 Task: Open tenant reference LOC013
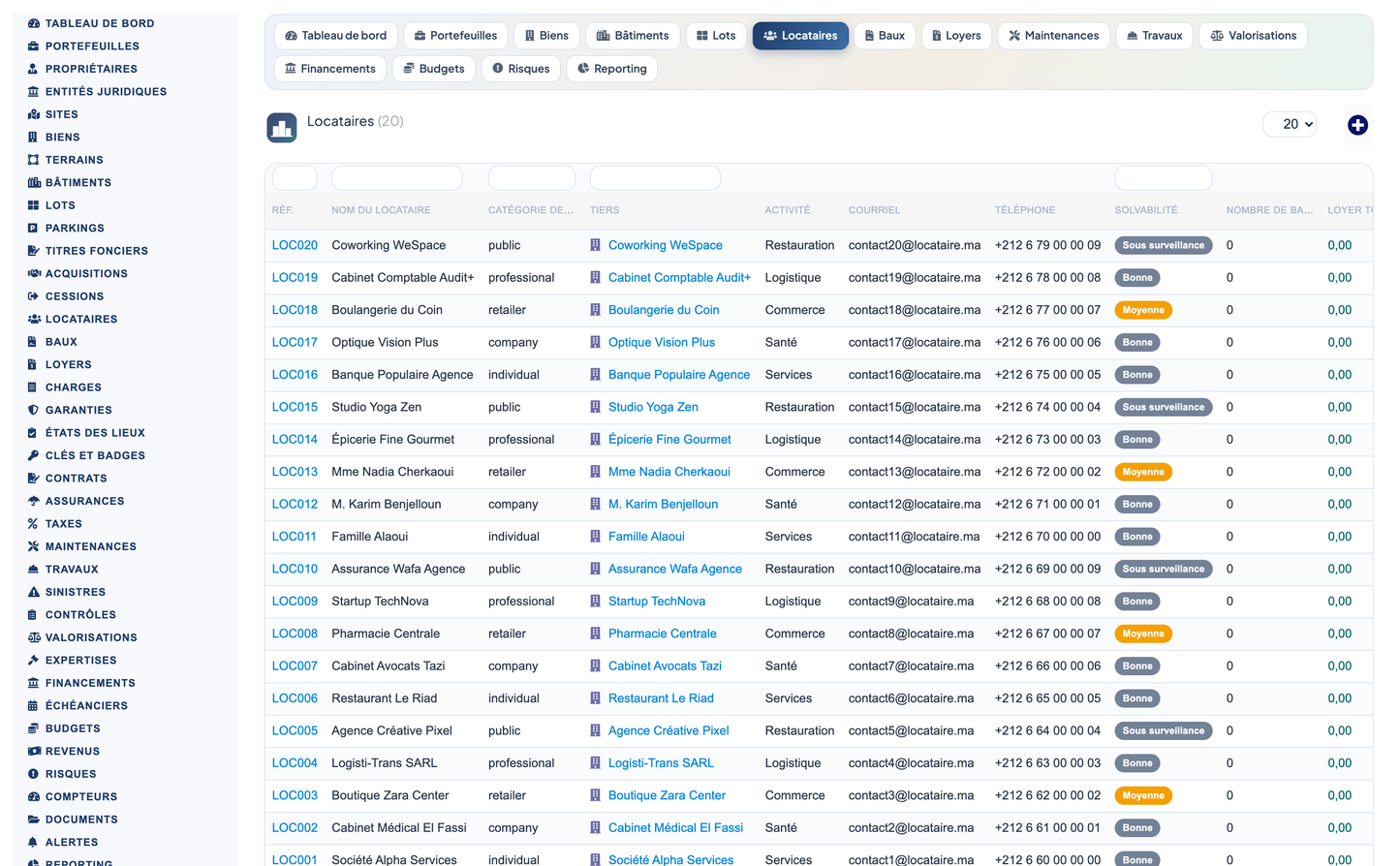295,473
